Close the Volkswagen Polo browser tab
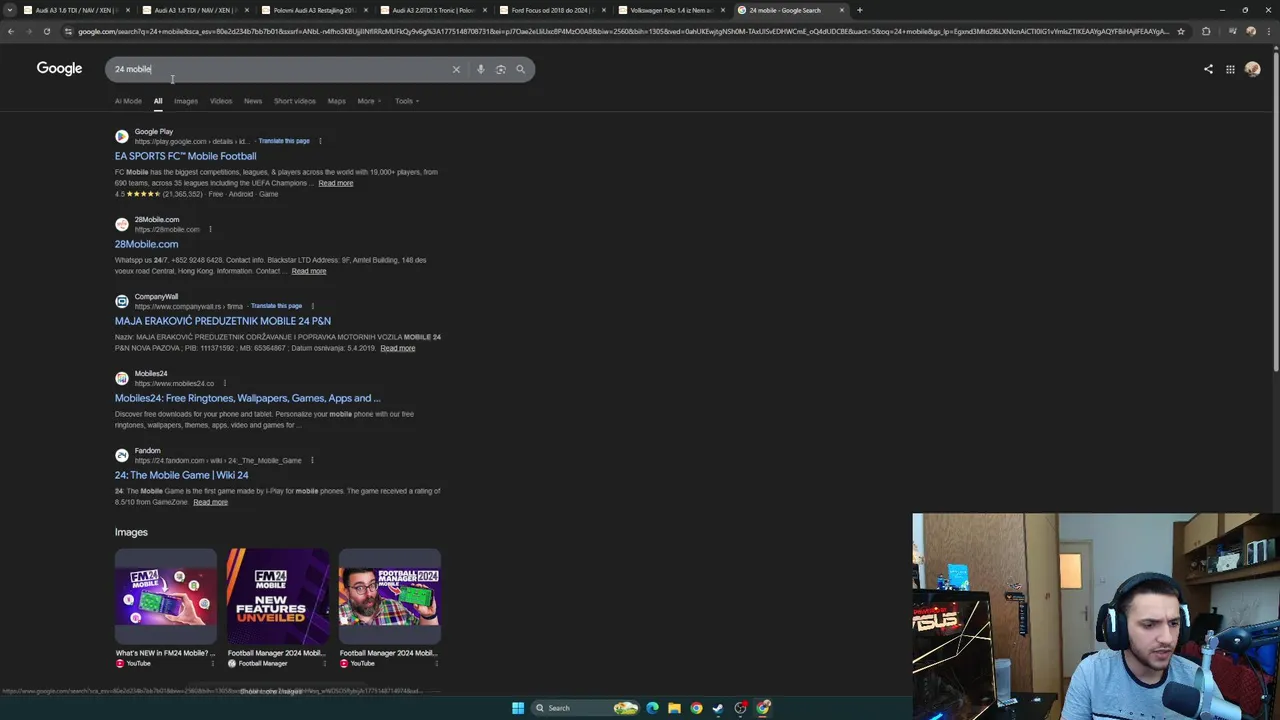Screen dimensions: 1280x720 click(x=722, y=10)
